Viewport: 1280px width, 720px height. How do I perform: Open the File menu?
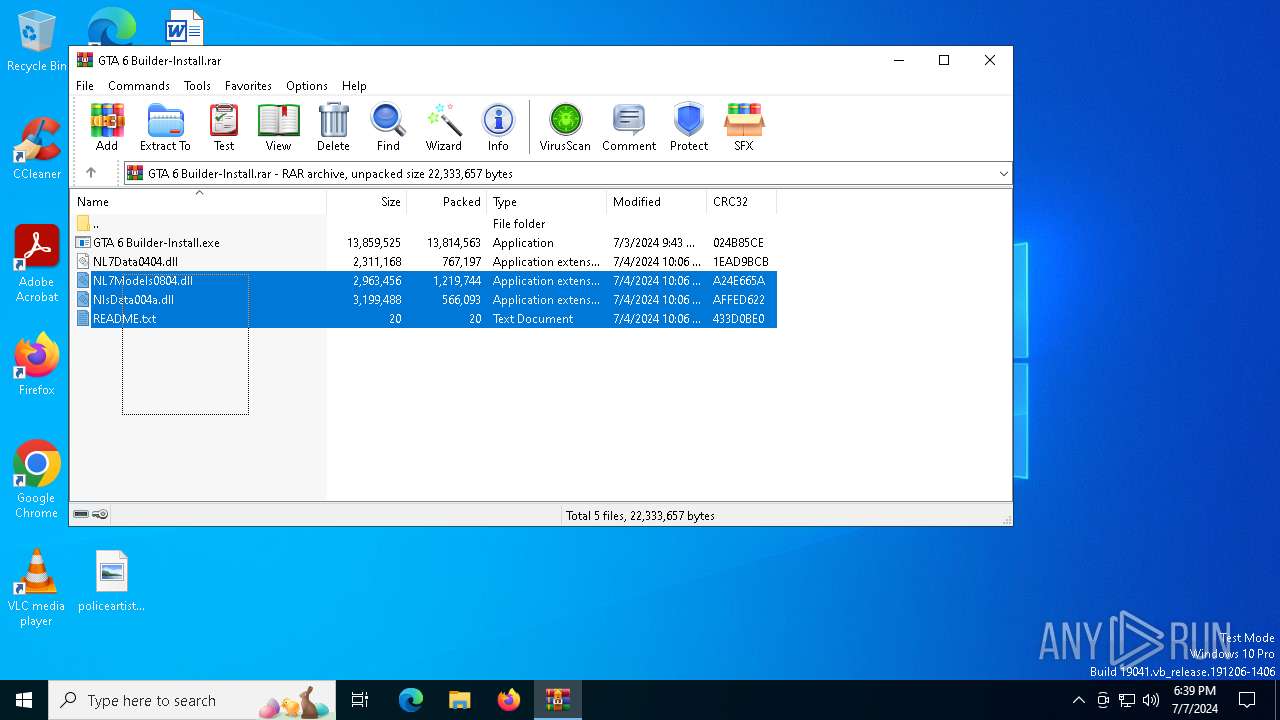pyautogui.click(x=85, y=86)
